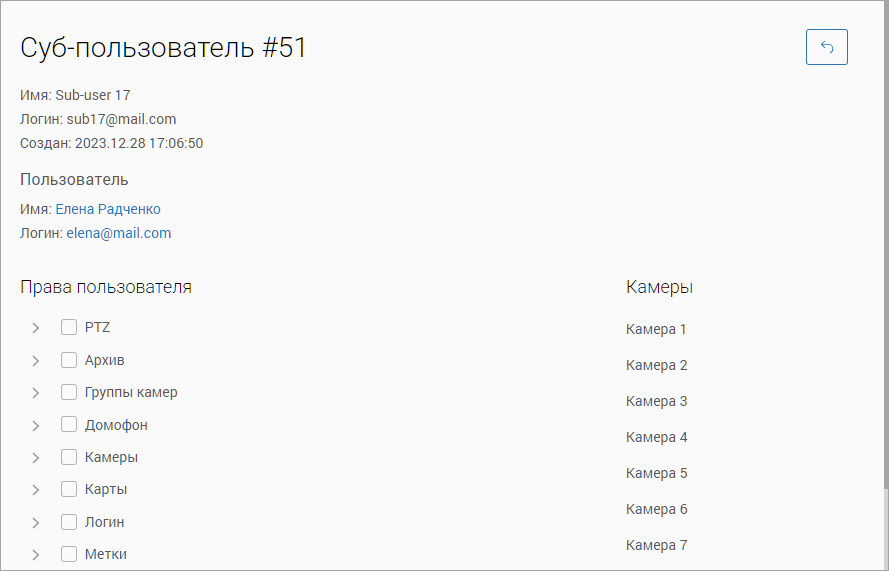Expand the Карты permissions group
Screen dimensions: 889x571
pos(35,490)
